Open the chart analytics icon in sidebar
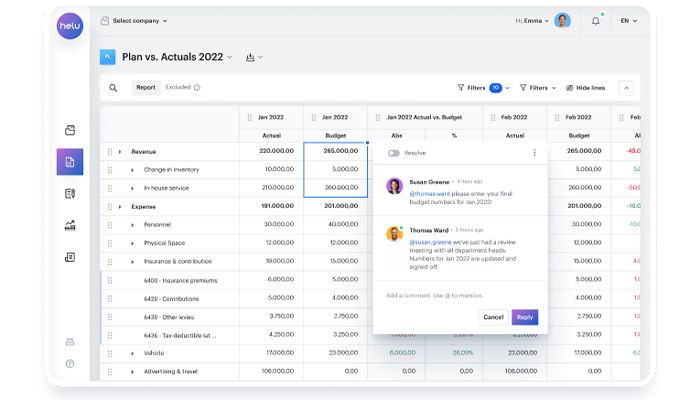700x400 pixels. [70, 225]
